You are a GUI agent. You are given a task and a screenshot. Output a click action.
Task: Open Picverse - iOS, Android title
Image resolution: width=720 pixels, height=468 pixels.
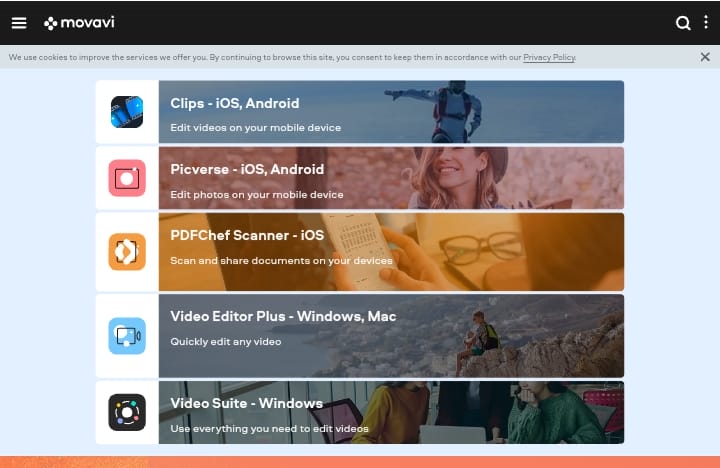[x=247, y=169]
